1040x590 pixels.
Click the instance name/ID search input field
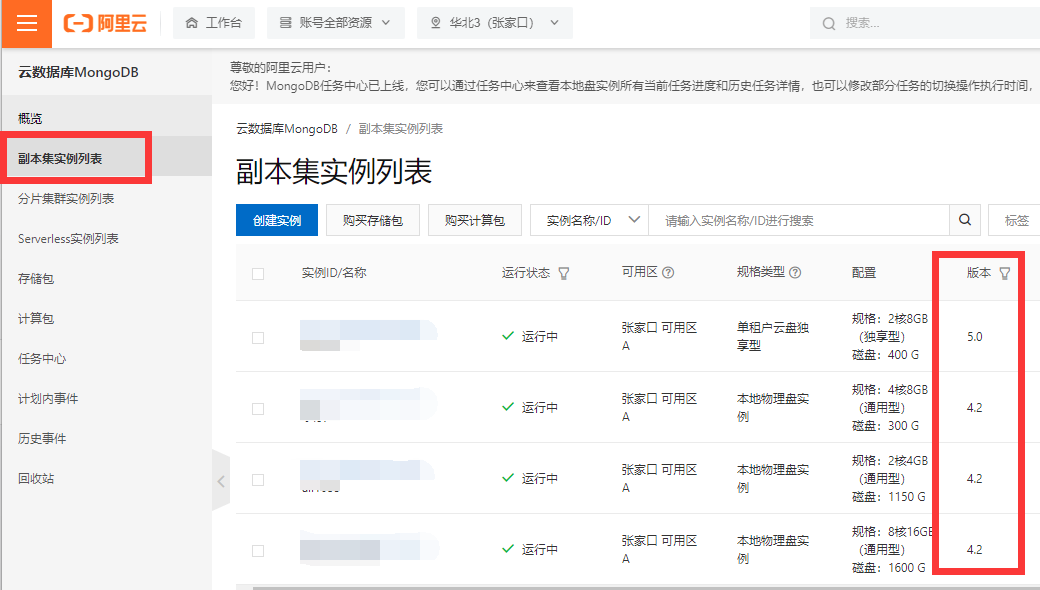(798, 220)
